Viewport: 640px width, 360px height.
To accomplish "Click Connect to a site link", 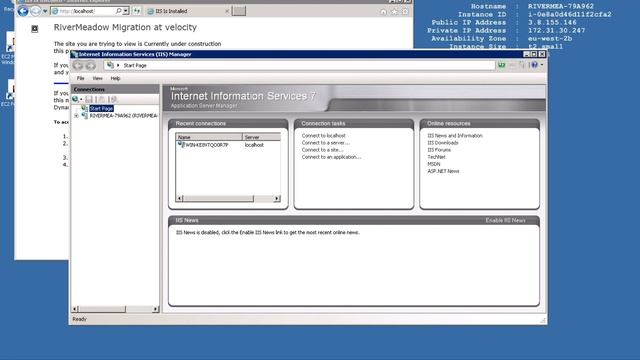I will 322,150.
